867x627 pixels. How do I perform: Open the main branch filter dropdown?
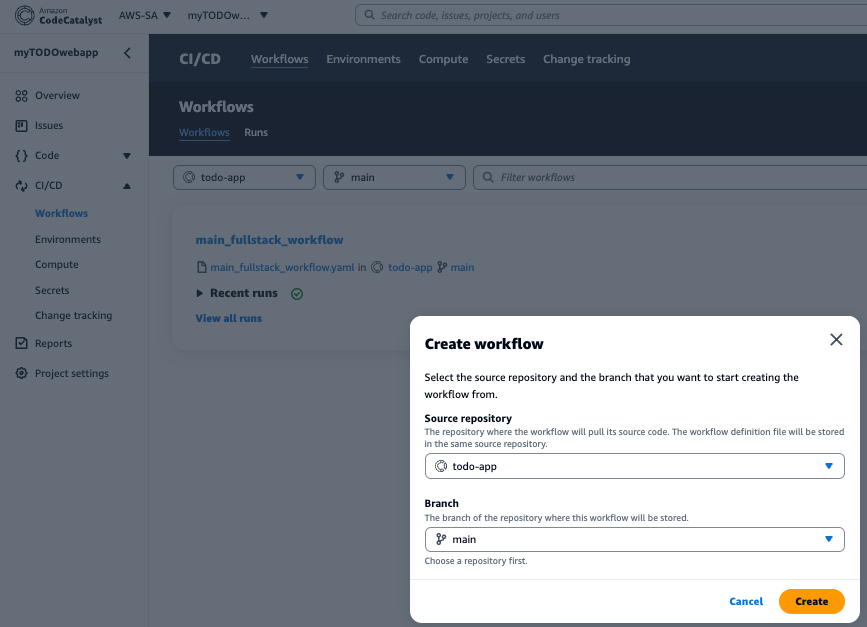(x=394, y=177)
